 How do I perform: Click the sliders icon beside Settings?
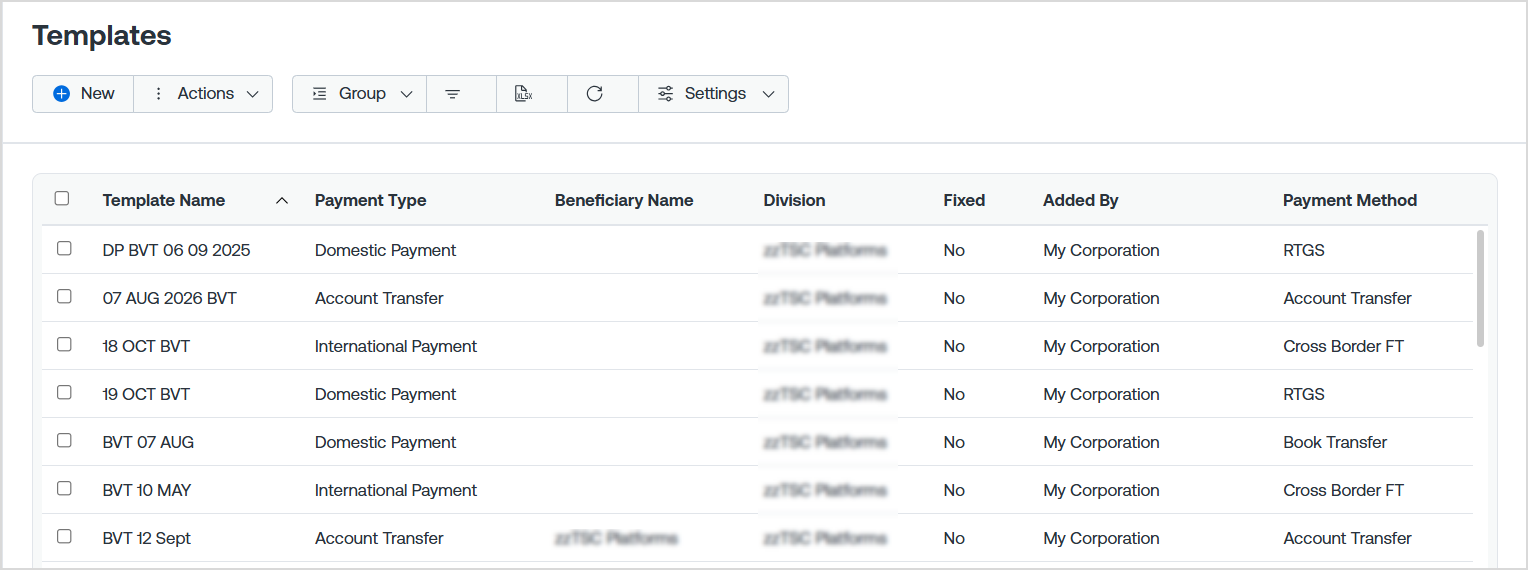tap(665, 94)
